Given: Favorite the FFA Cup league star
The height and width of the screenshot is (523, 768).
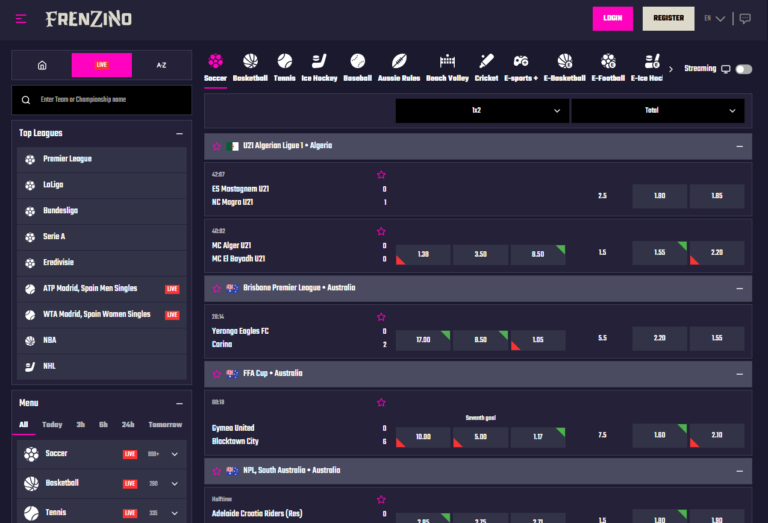Looking at the screenshot, I should click(217, 374).
